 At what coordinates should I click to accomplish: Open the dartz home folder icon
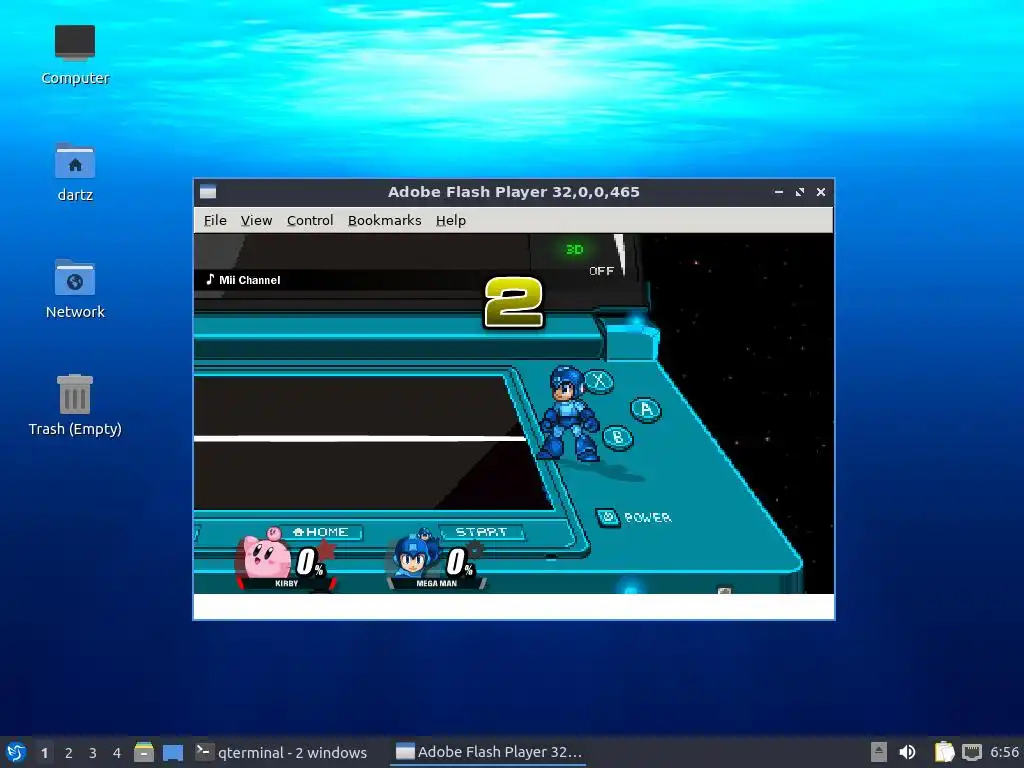[75, 172]
